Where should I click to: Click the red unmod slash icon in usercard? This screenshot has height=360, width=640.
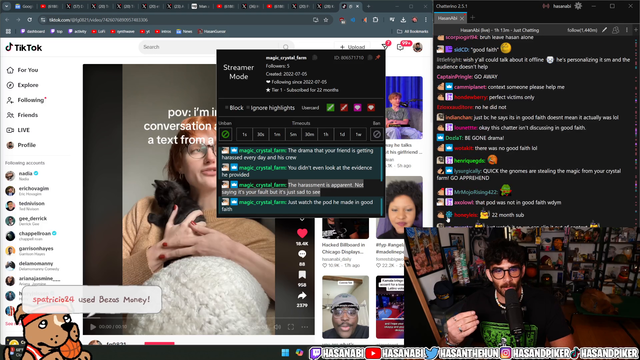coord(344,108)
